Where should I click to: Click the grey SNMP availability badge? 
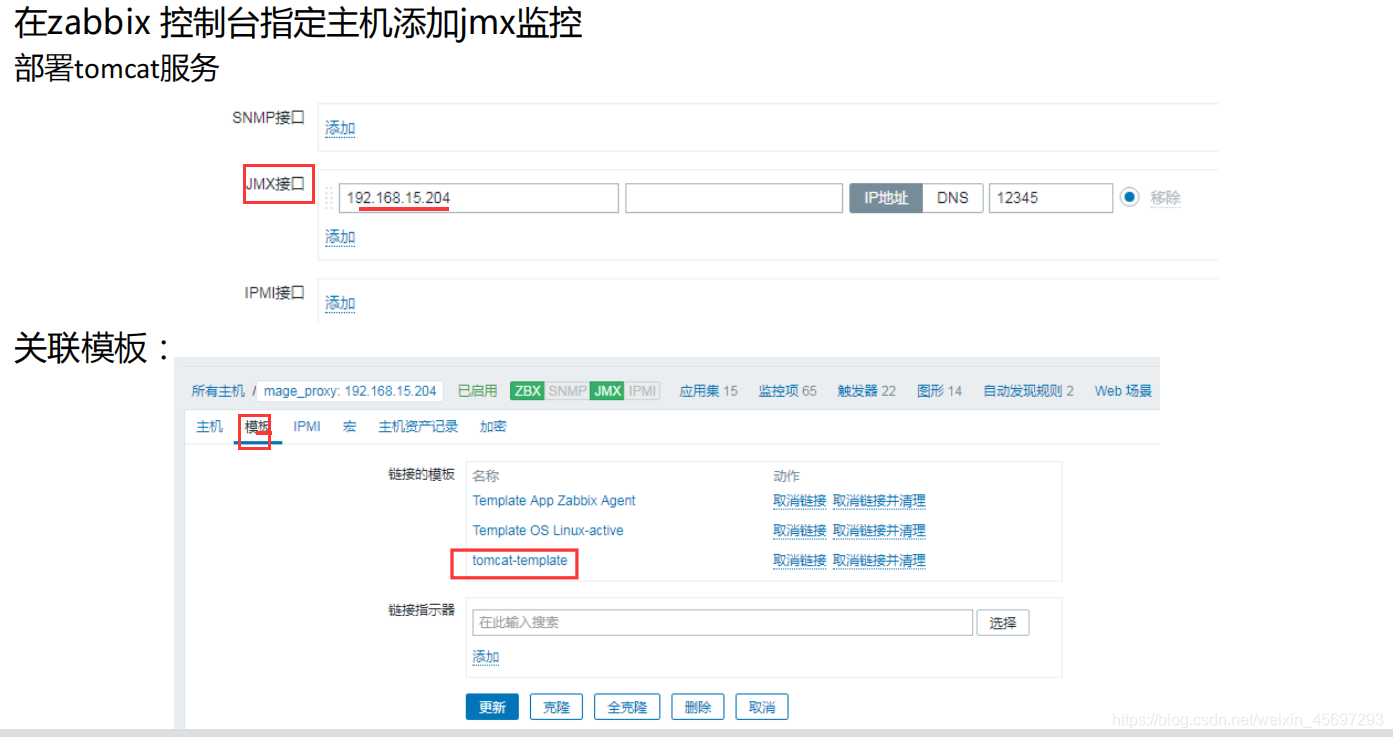click(567, 391)
